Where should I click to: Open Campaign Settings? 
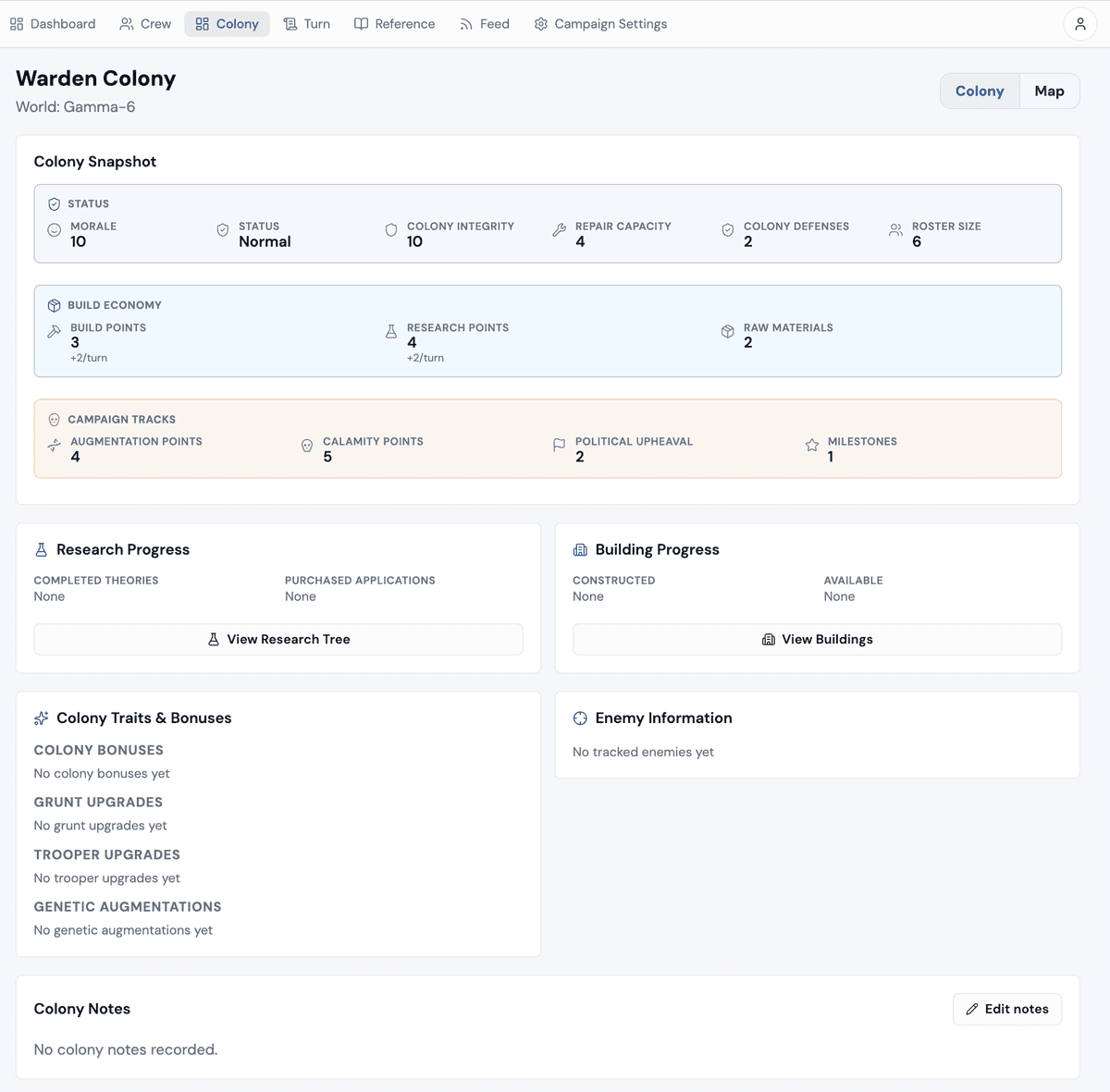(600, 24)
